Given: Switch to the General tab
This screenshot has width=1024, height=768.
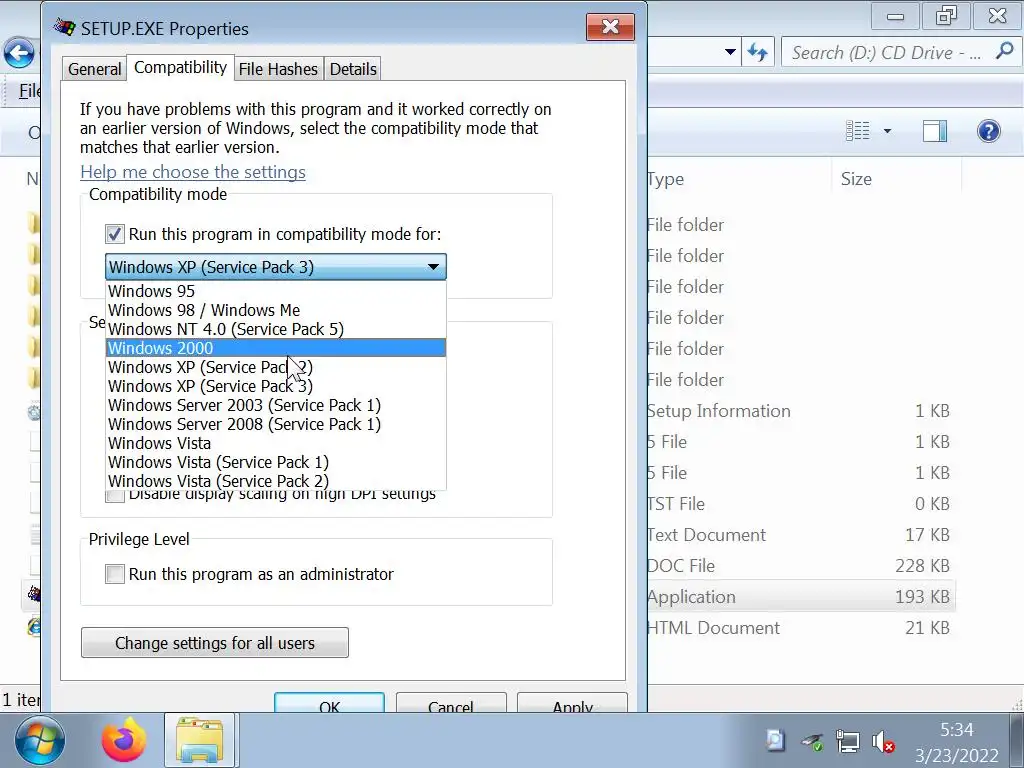Looking at the screenshot, I should pos(95,69).
